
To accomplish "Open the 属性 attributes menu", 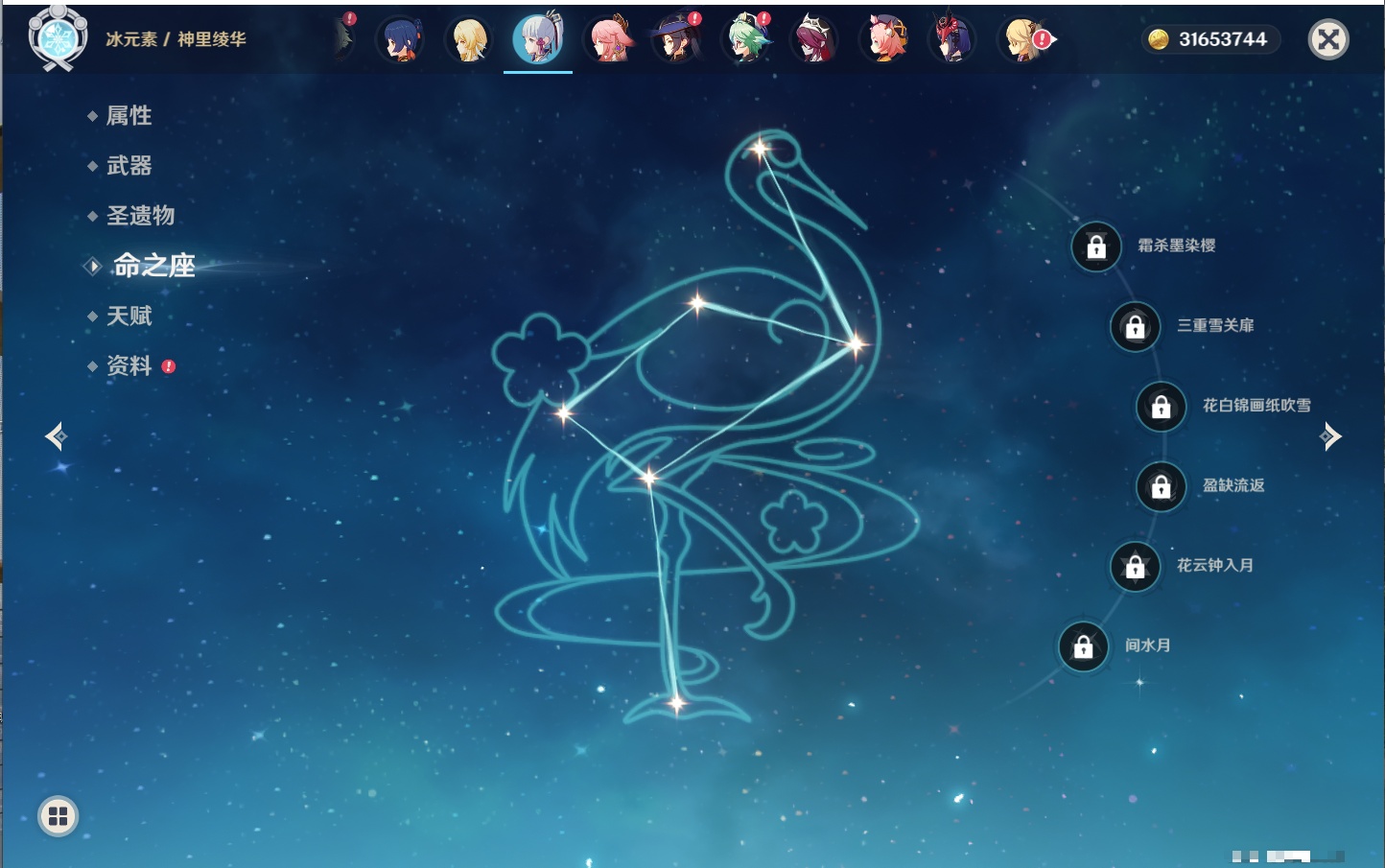I will [129, 116].
